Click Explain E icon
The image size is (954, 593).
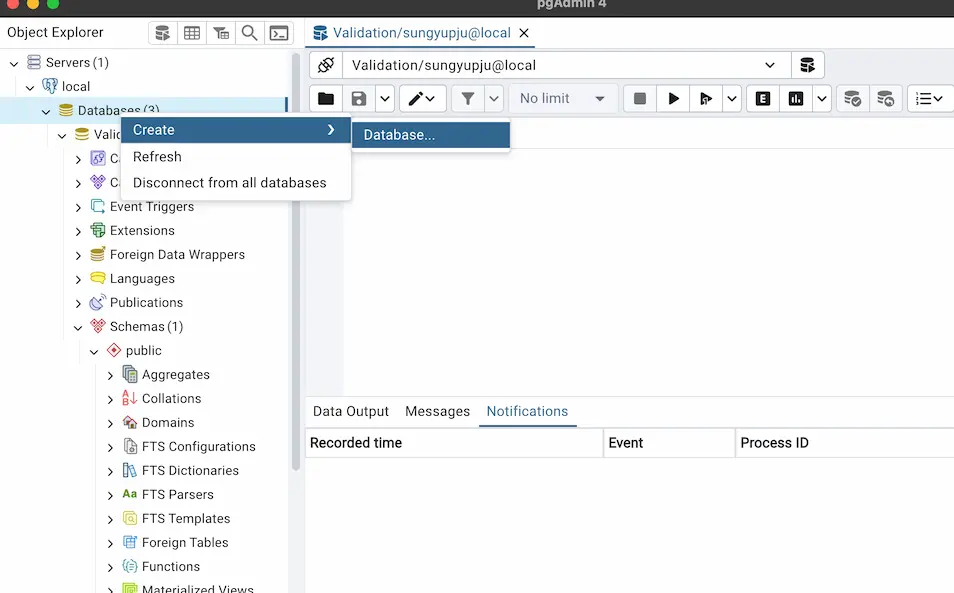(763, 99)
